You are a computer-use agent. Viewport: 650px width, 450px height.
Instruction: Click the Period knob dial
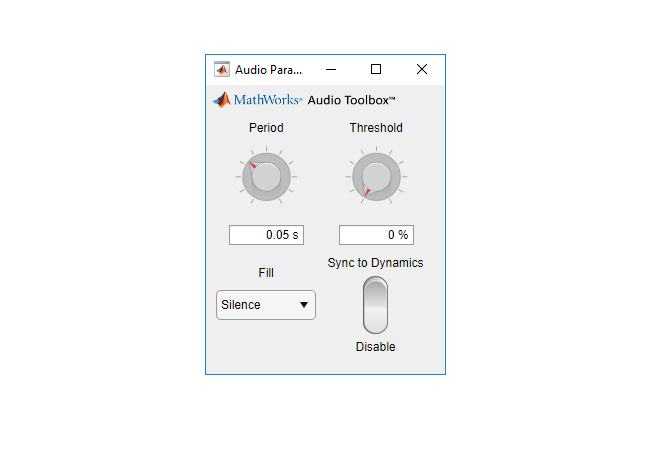coord(266,177)
